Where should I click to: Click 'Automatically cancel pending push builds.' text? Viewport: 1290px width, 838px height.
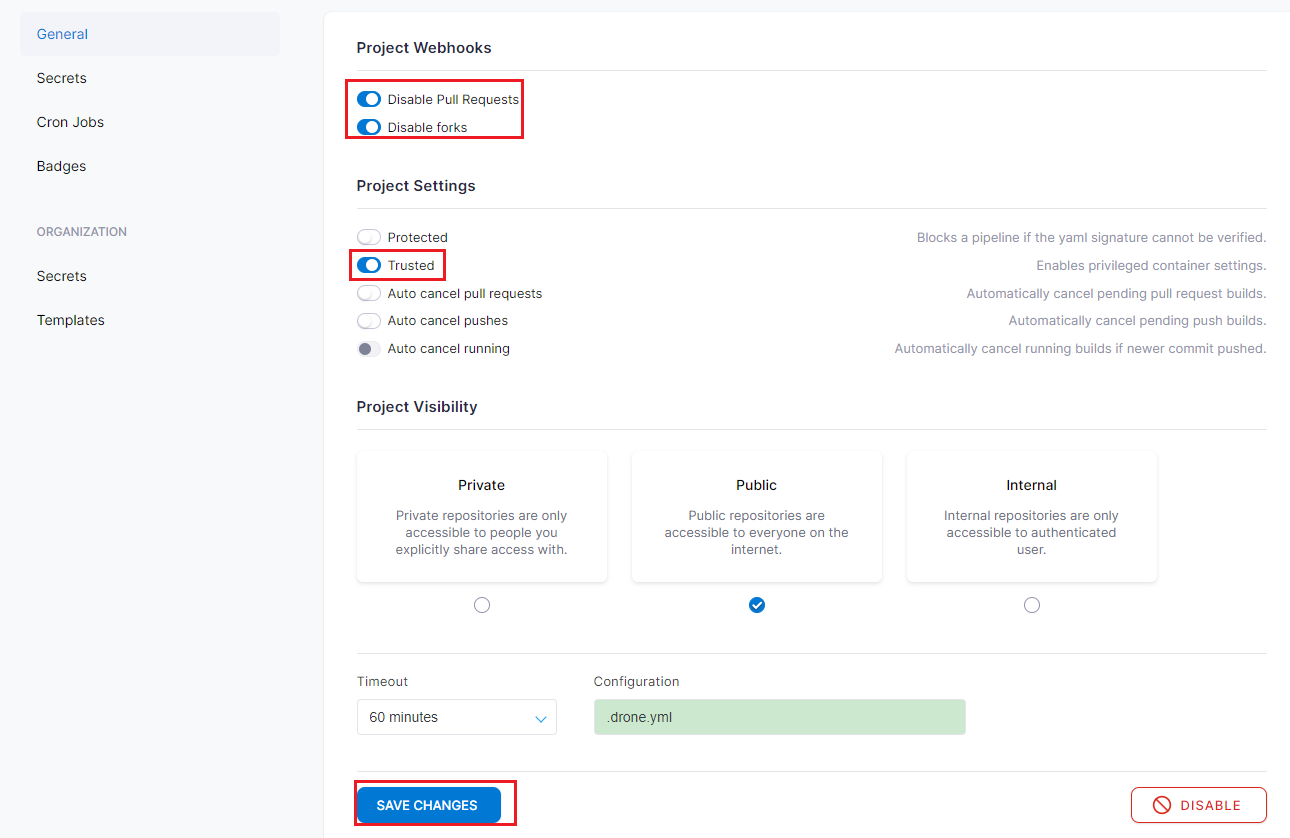1137,321
